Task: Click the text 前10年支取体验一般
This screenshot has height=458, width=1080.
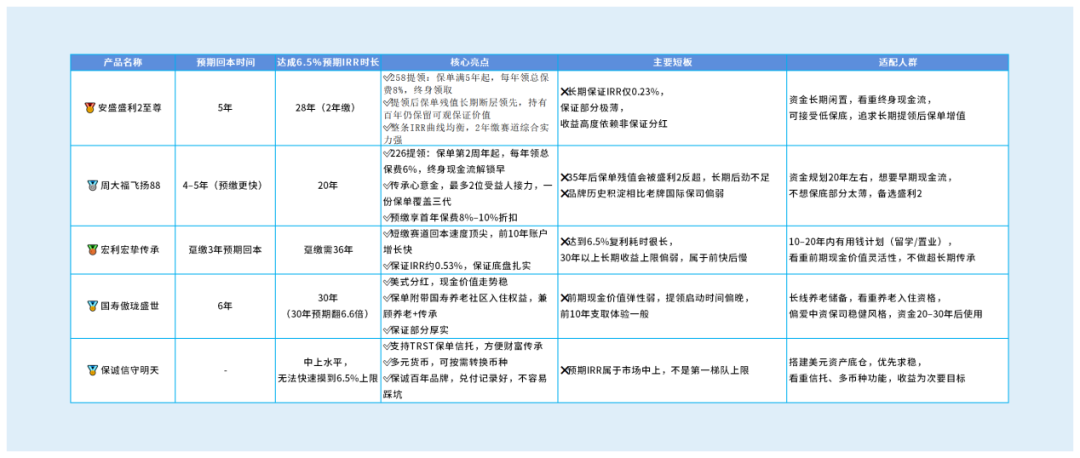Action: point(604,314)
